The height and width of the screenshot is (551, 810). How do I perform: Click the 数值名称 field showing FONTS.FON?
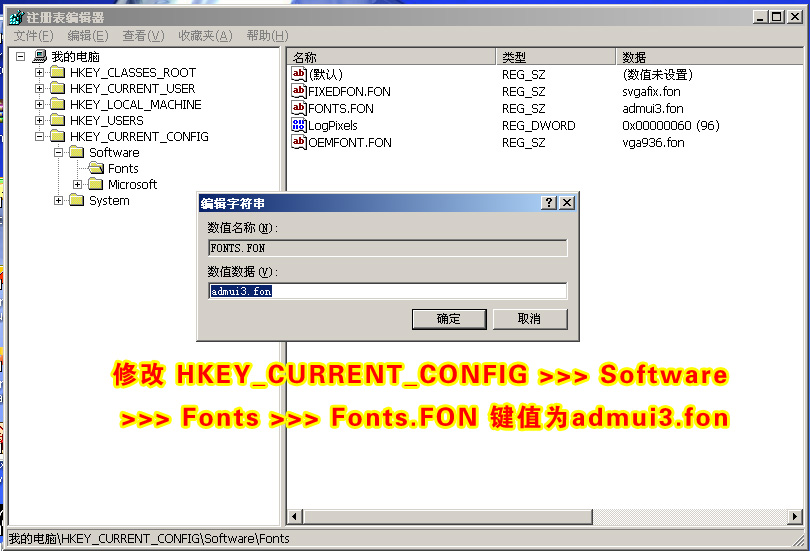(388, 248)
